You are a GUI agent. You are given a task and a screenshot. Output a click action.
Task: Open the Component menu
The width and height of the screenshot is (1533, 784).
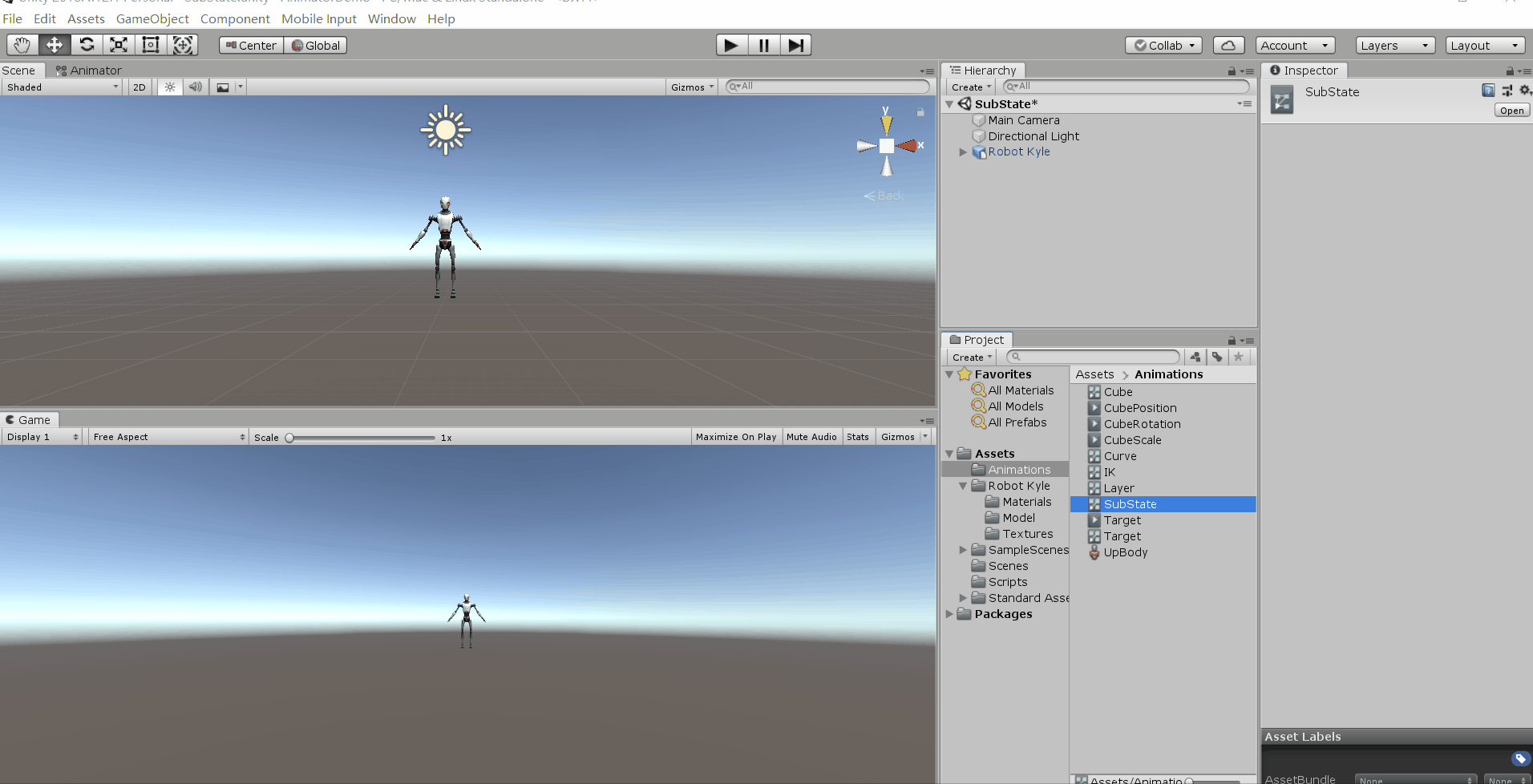pyautogui.click(x=235, y=18)
